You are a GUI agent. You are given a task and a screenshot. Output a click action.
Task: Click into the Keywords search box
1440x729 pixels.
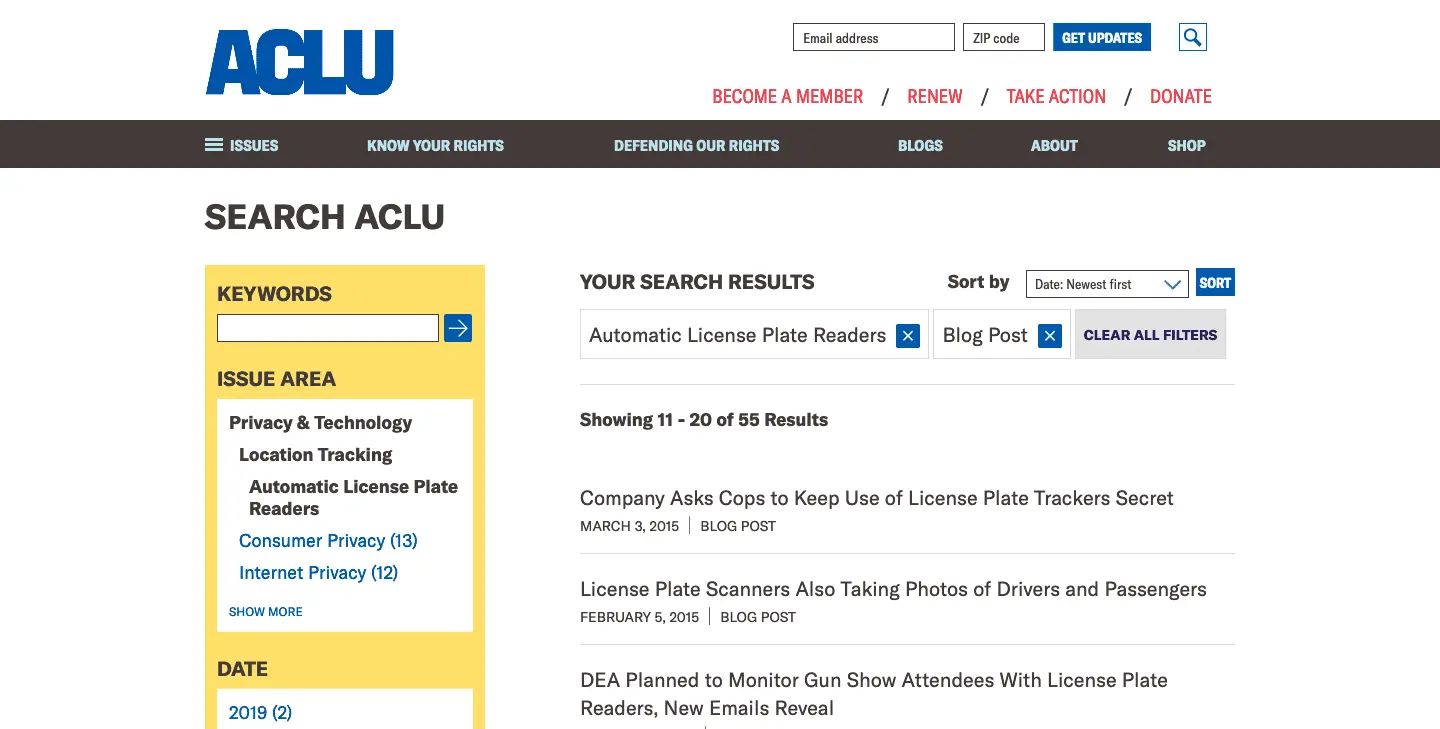coord(327,328)
